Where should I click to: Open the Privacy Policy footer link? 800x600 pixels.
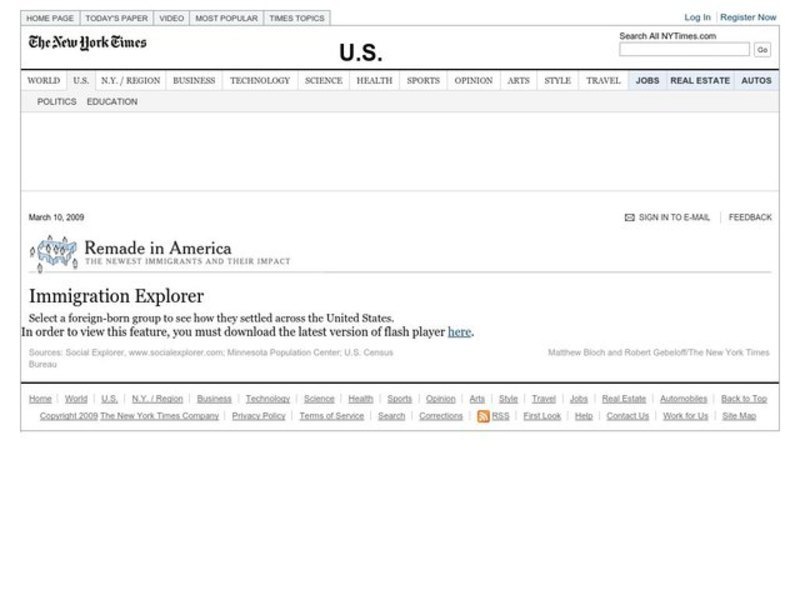tap(259, 416)
